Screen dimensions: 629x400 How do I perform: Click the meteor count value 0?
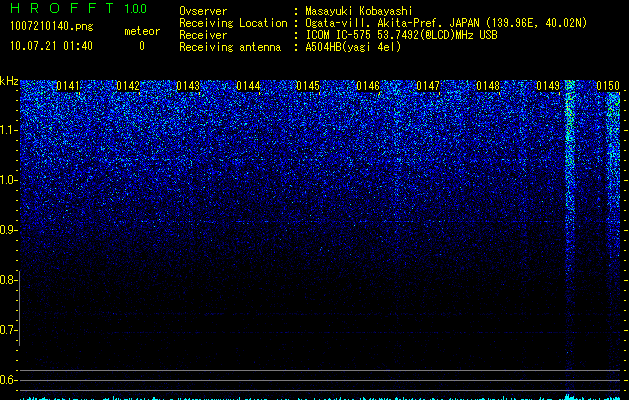click(x=142, y=46)
